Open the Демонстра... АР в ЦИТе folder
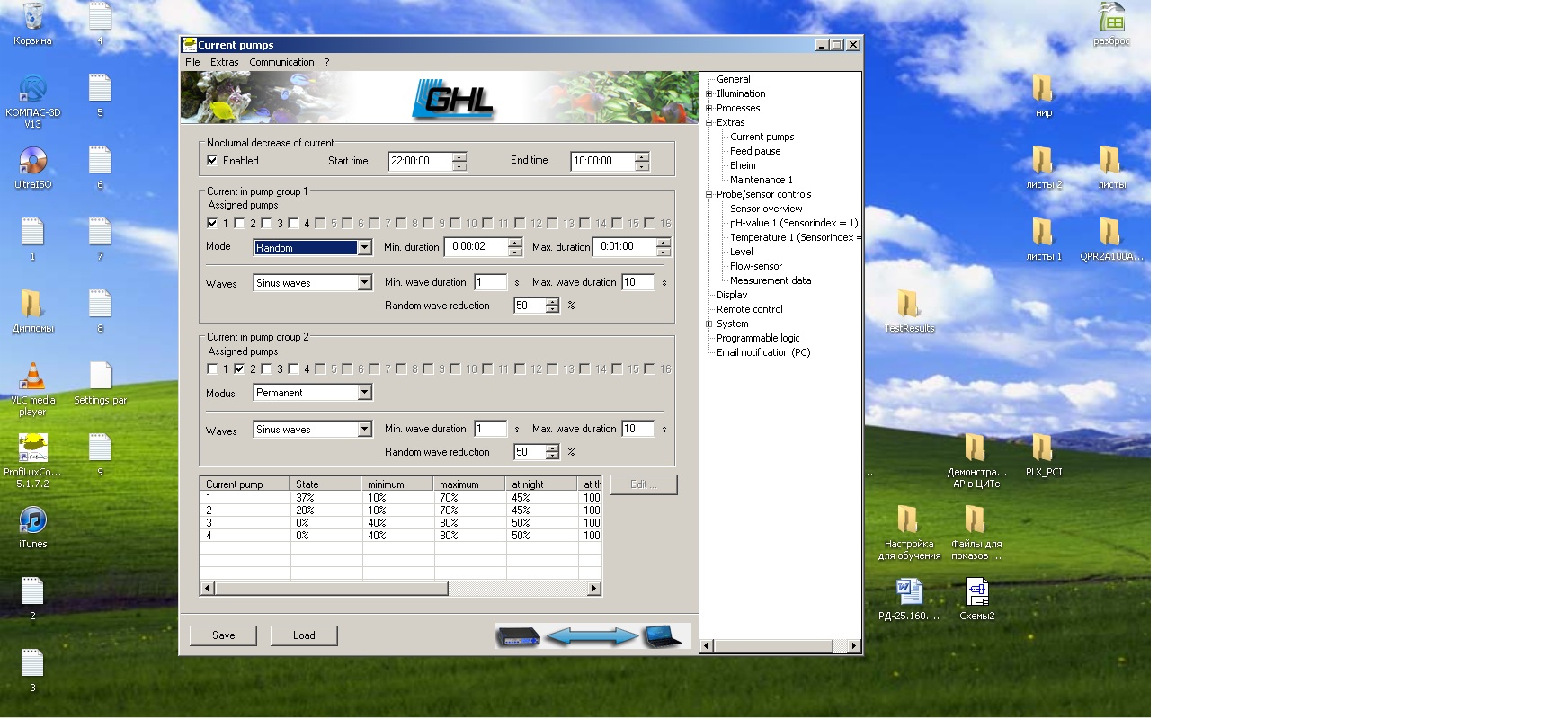1568x719 pixels. tap(976, 460)
